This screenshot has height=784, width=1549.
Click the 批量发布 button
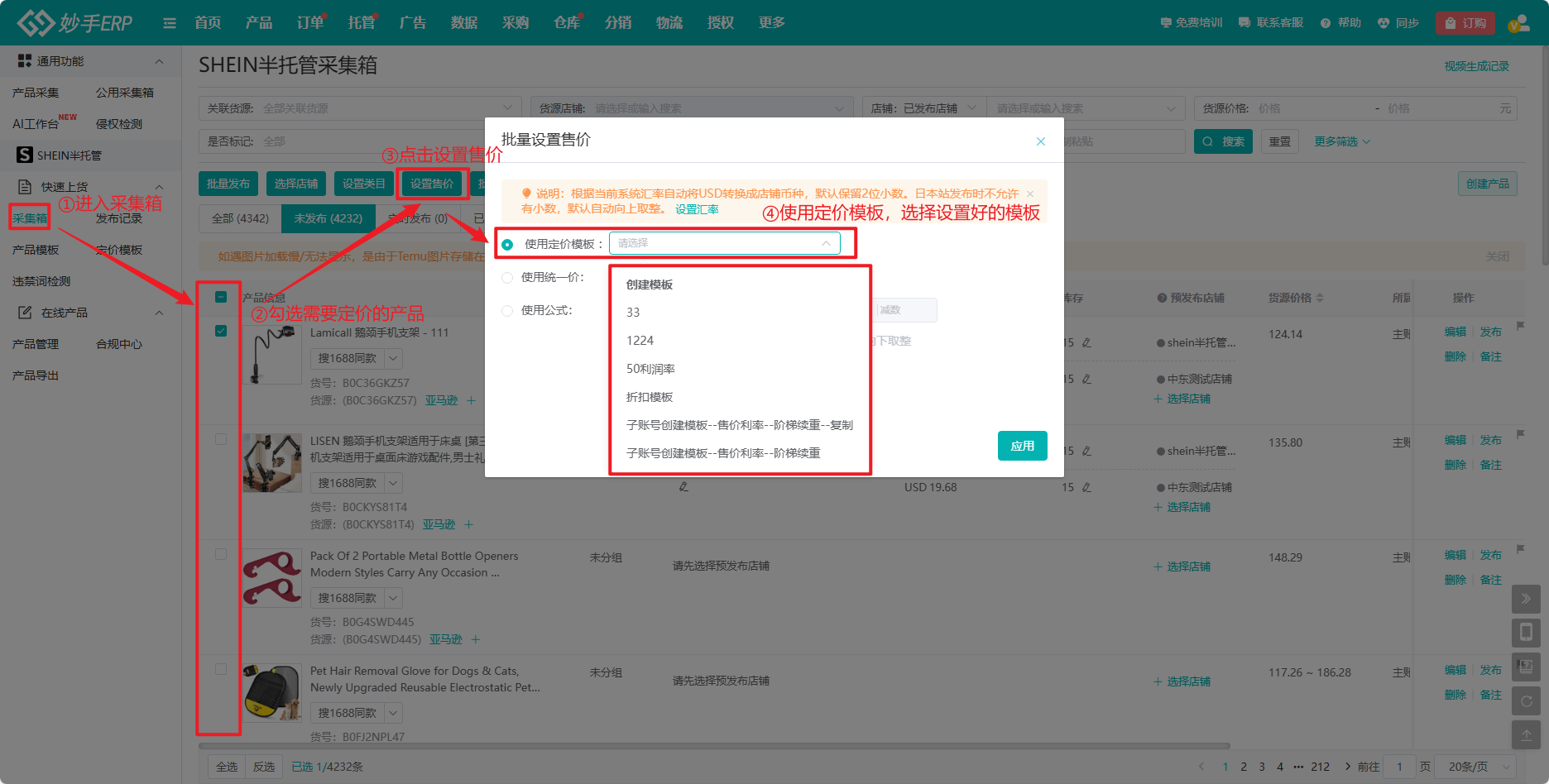pyautogui.click(x=228, y=184)
